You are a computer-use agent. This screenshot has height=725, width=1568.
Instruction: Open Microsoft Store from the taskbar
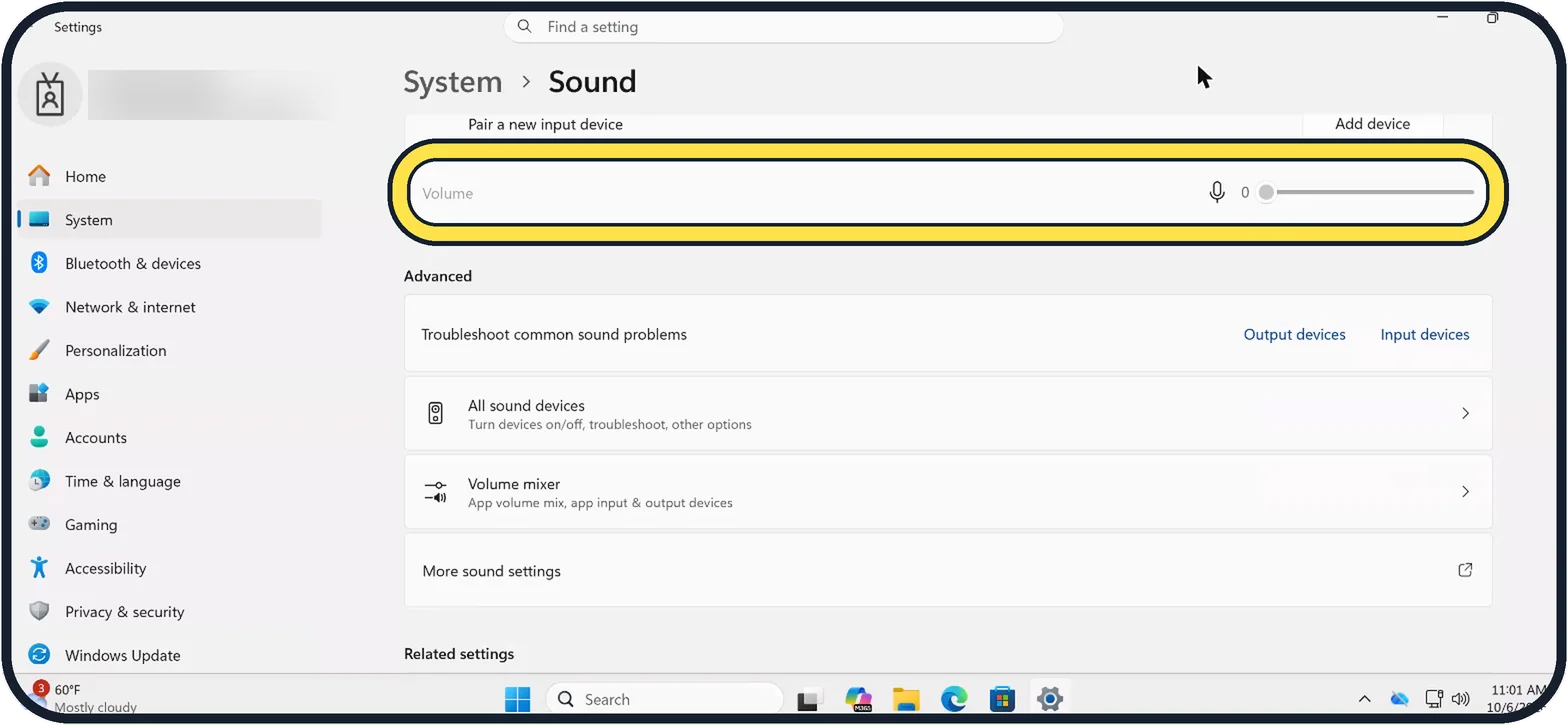1002,699
